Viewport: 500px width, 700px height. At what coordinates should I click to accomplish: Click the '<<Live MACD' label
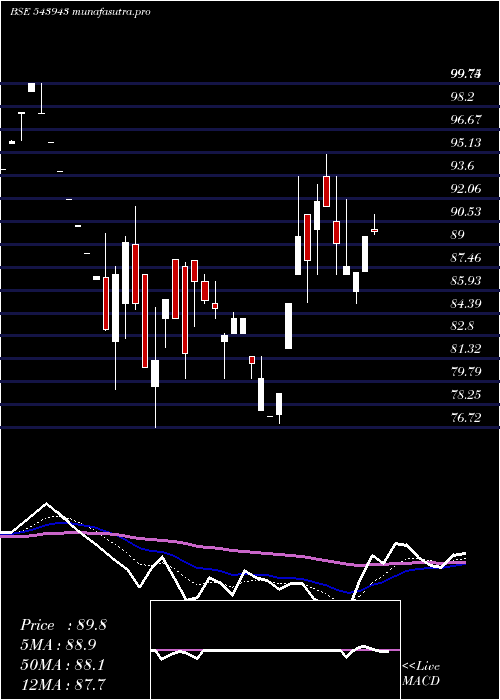pyautogui.click(x=421, y=674)
